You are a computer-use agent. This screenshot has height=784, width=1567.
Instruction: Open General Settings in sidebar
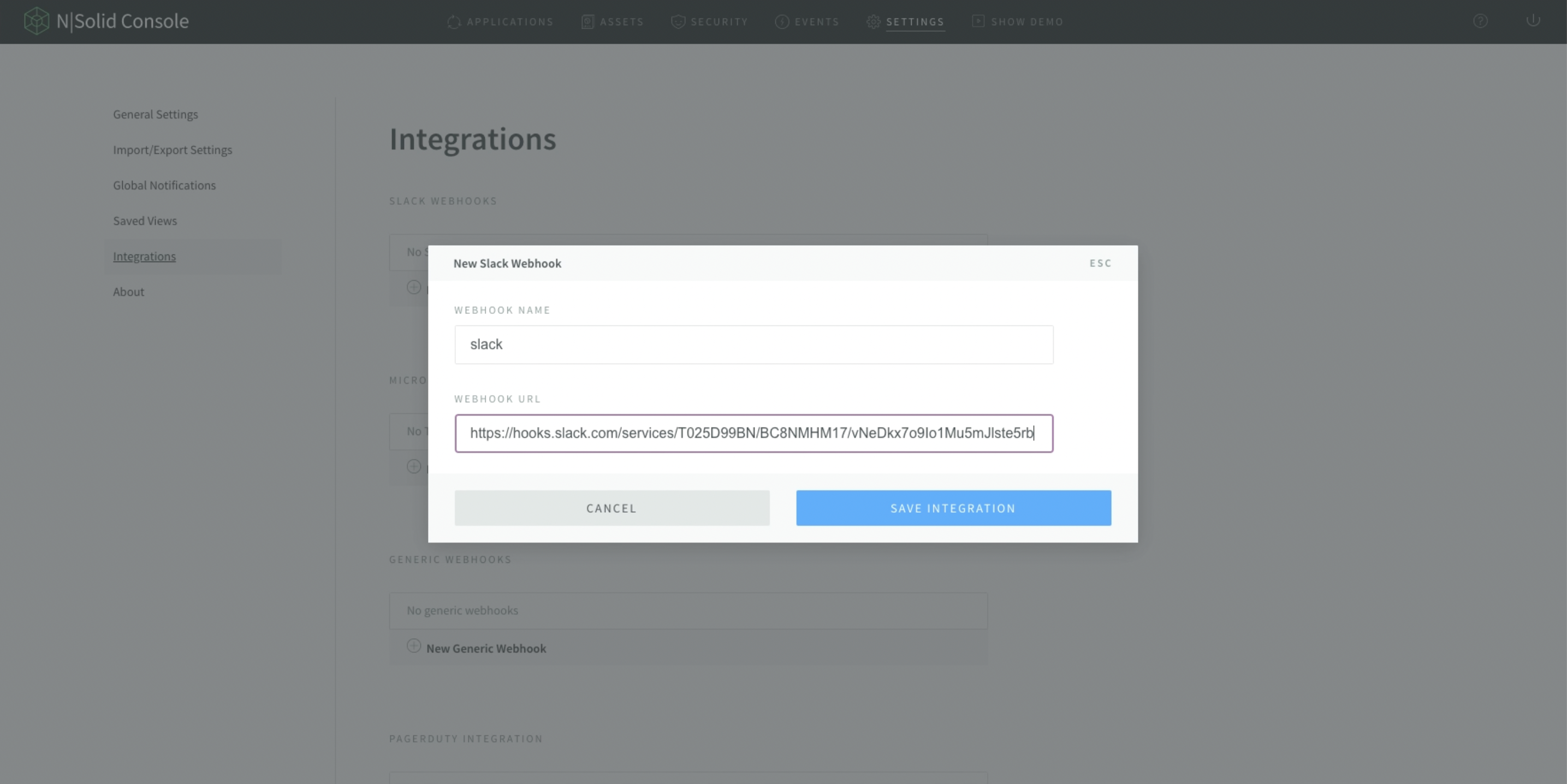tap(155, 114)
